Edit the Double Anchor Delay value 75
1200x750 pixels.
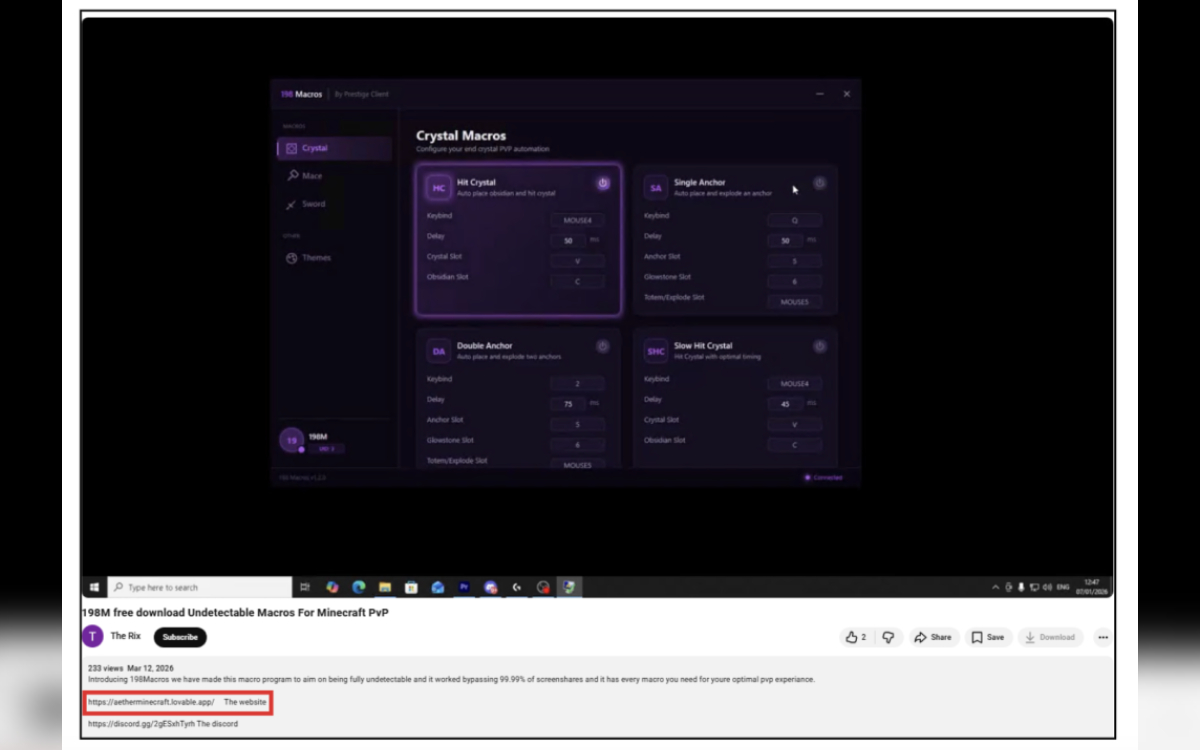click(x=567, y=404)
